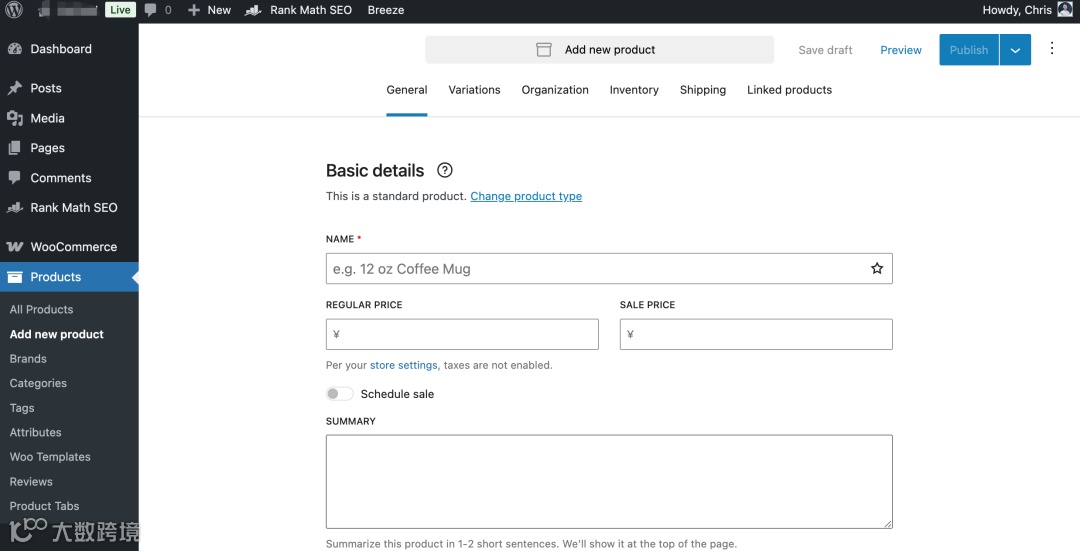This screenshot has height=551, width=1080.
Task: Open the comments bubble icon in admin bar
Action: point(150,10)
